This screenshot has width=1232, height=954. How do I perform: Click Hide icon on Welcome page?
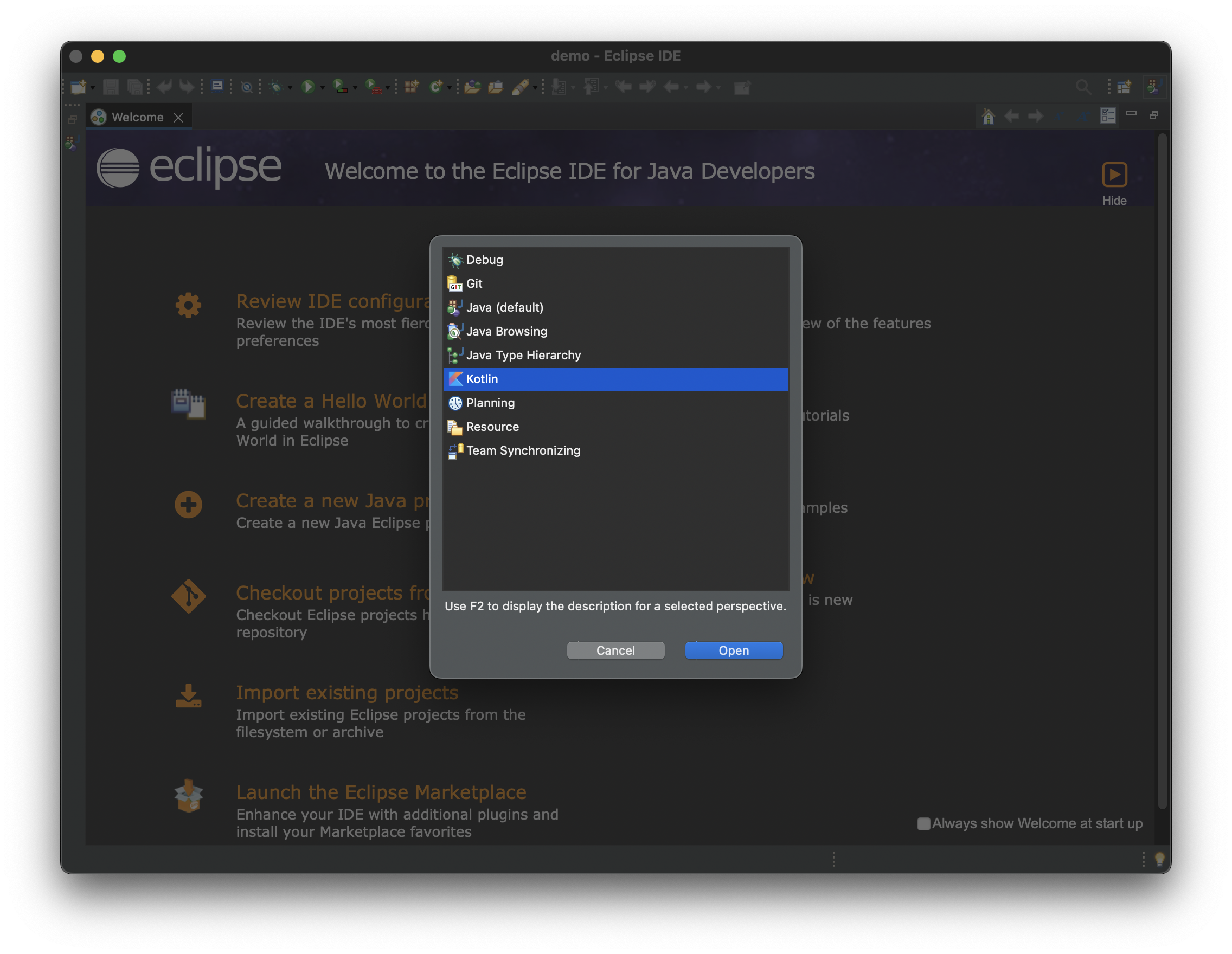coord(1114,175)
